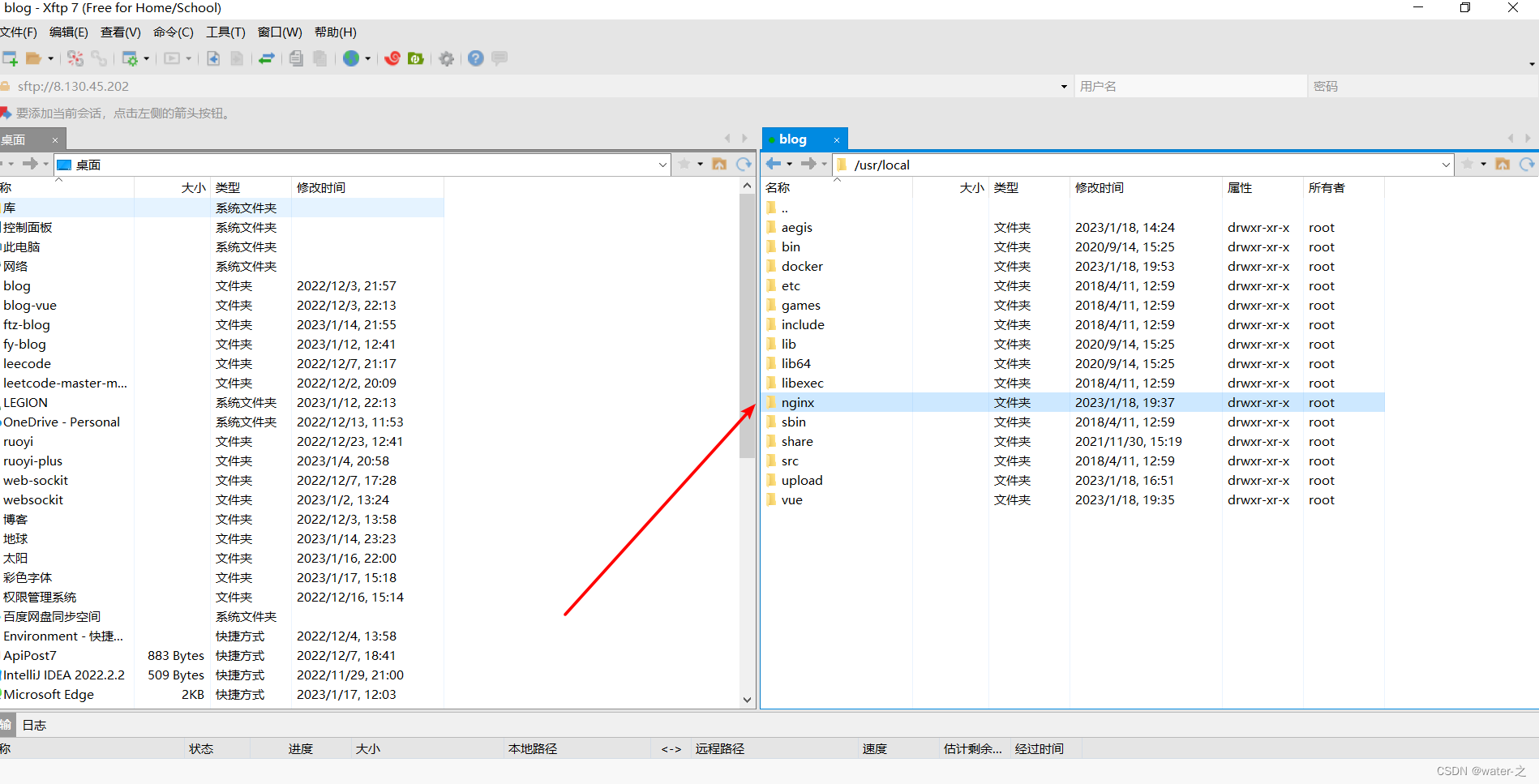
Task: Select the docker folder icon
Action: point(771,266)
